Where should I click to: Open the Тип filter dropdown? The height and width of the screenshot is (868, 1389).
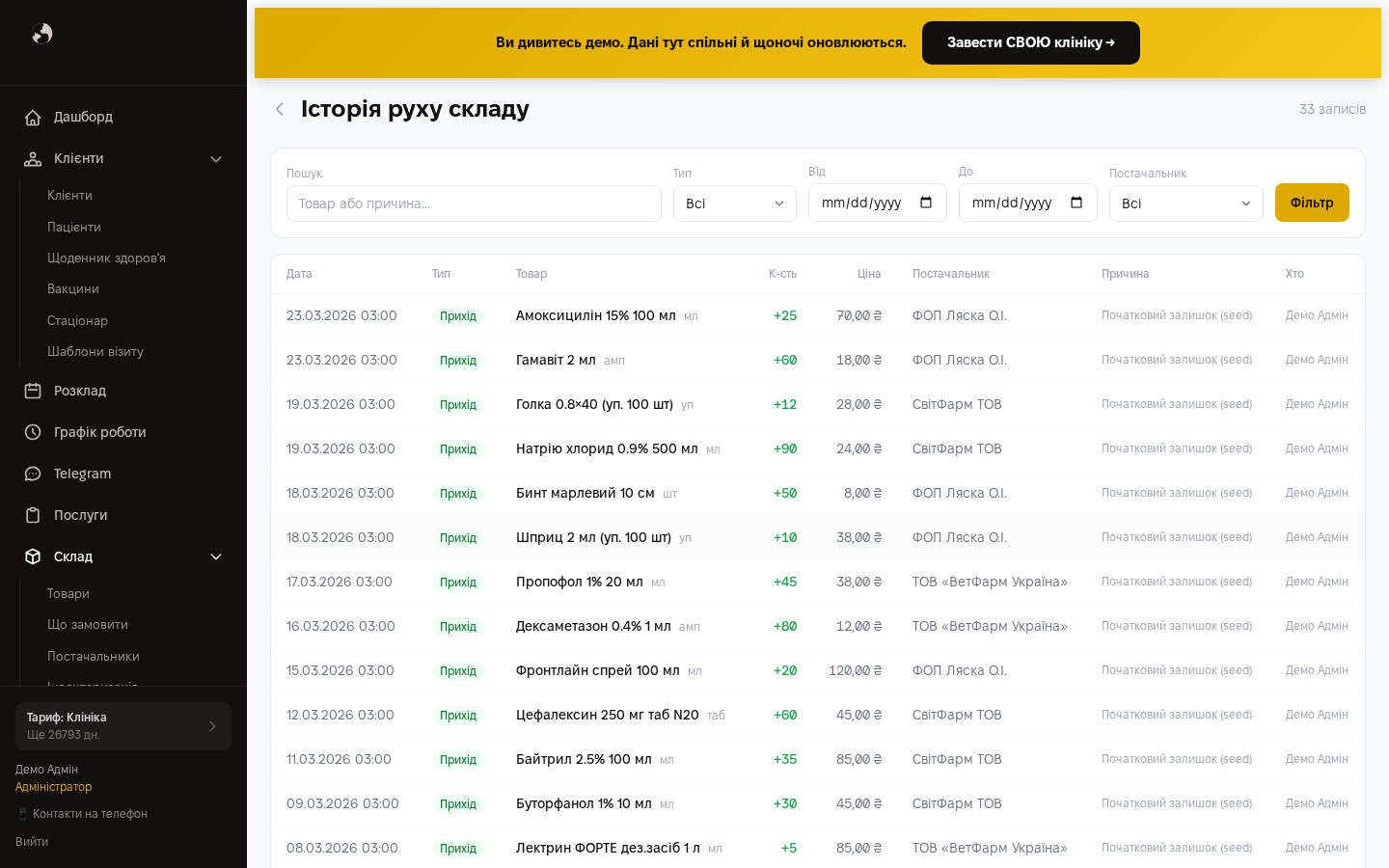coord(735,203)
